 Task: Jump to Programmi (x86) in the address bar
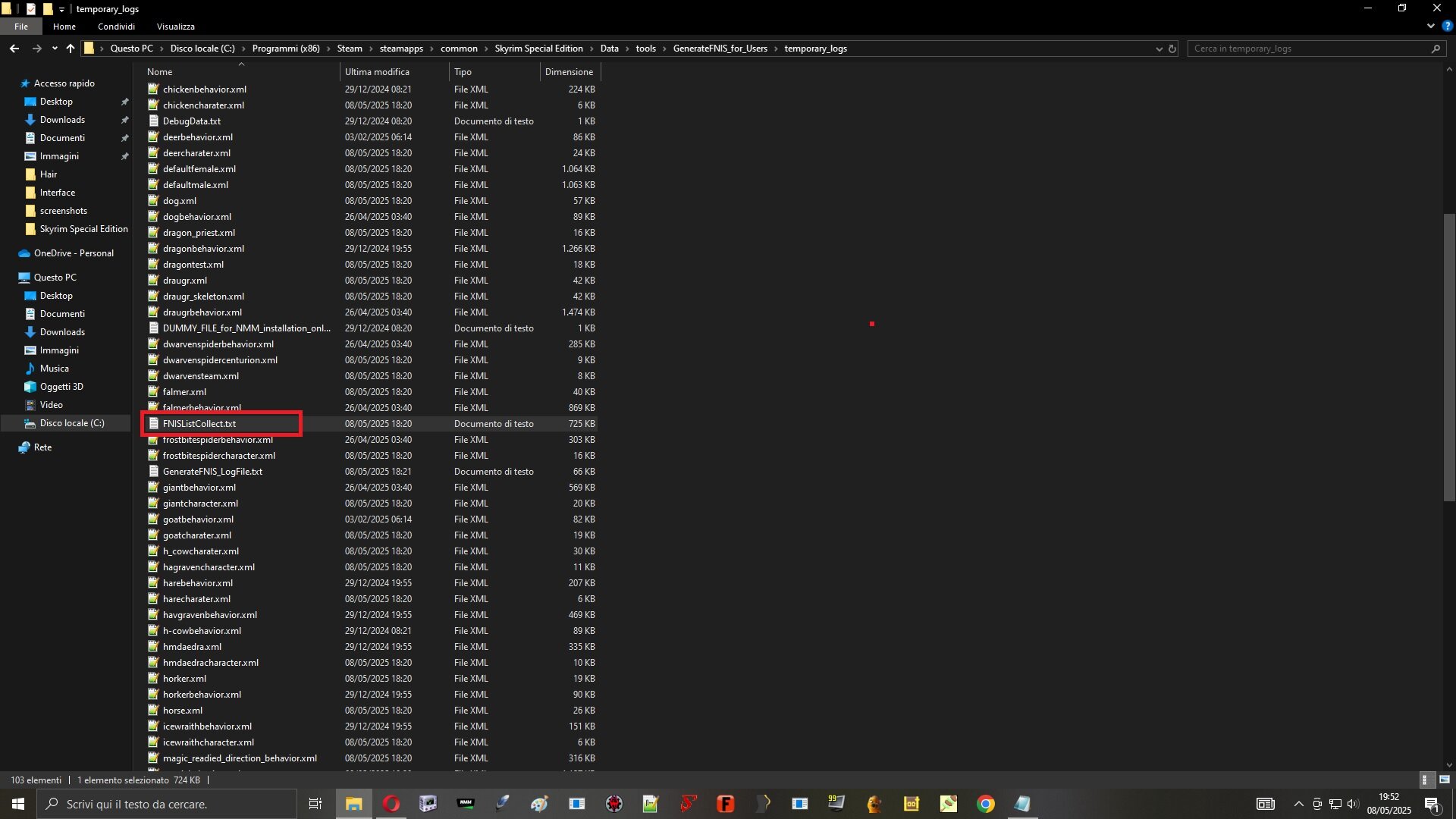(286, 49)
